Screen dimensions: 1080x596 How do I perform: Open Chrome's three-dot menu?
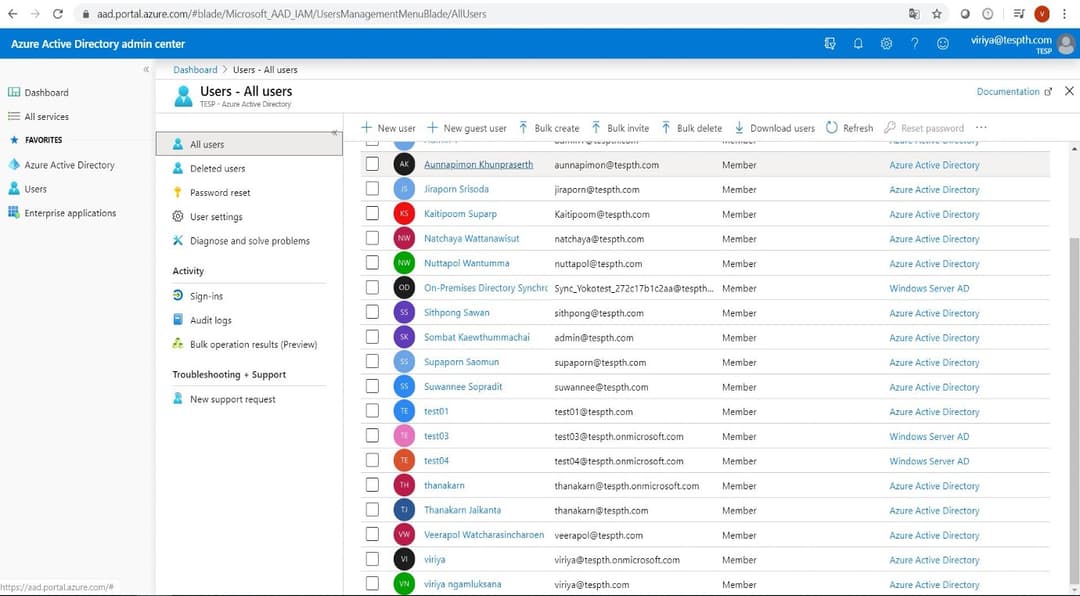click(x=1065, y=14)
